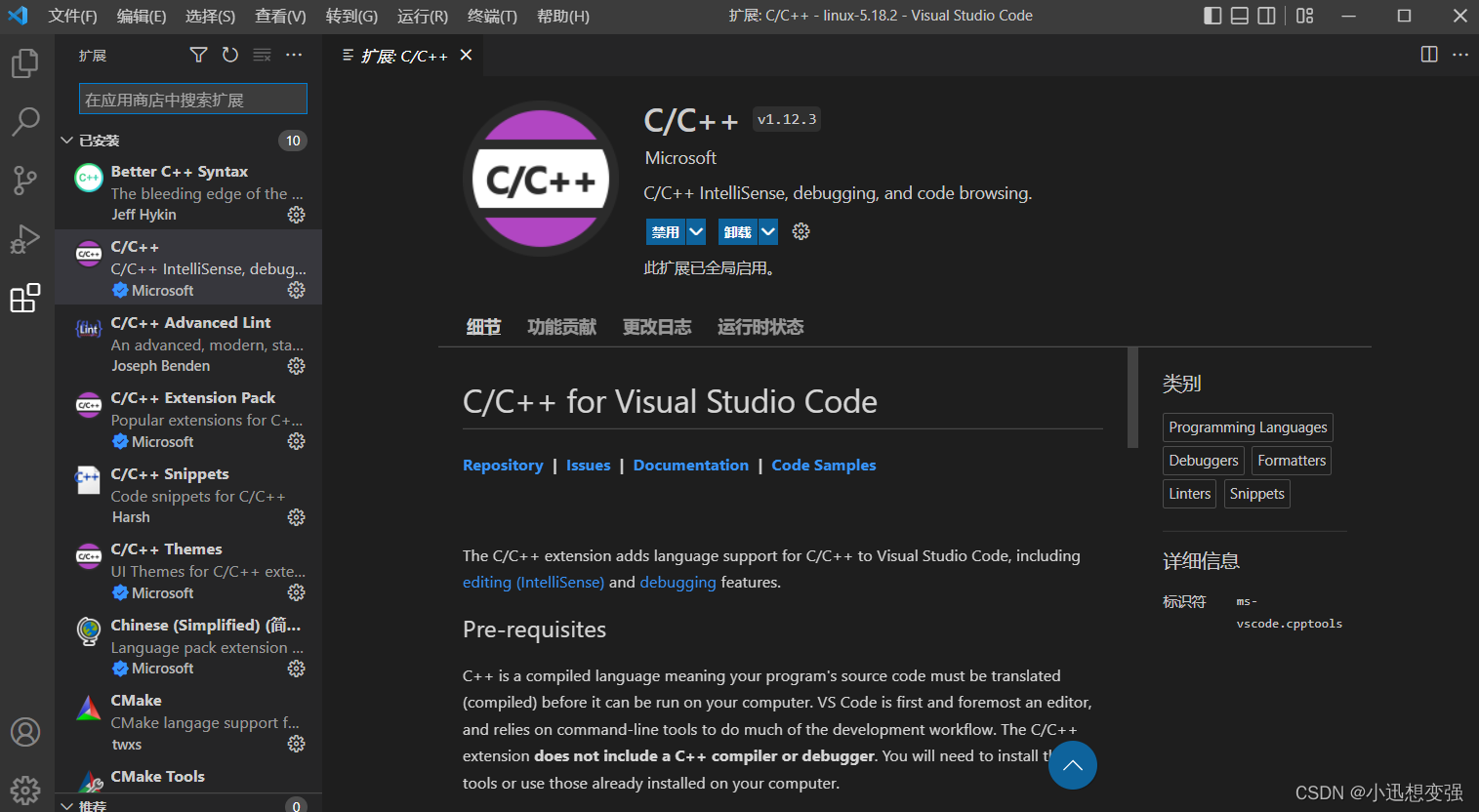Screen dimensions: 1479x812
Task: Open the Repository link
Action: pos(503,465)
